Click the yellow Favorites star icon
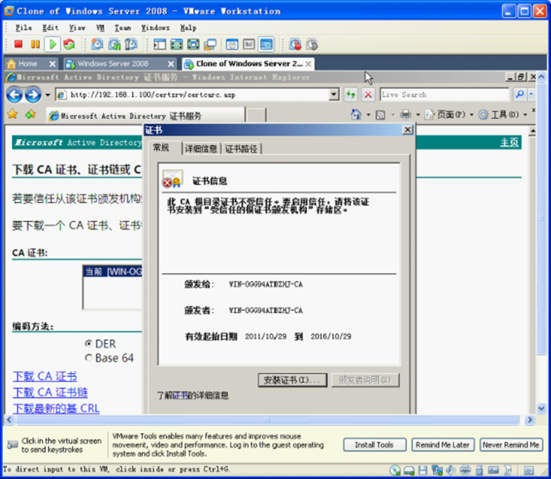 [x=13, y=114]
